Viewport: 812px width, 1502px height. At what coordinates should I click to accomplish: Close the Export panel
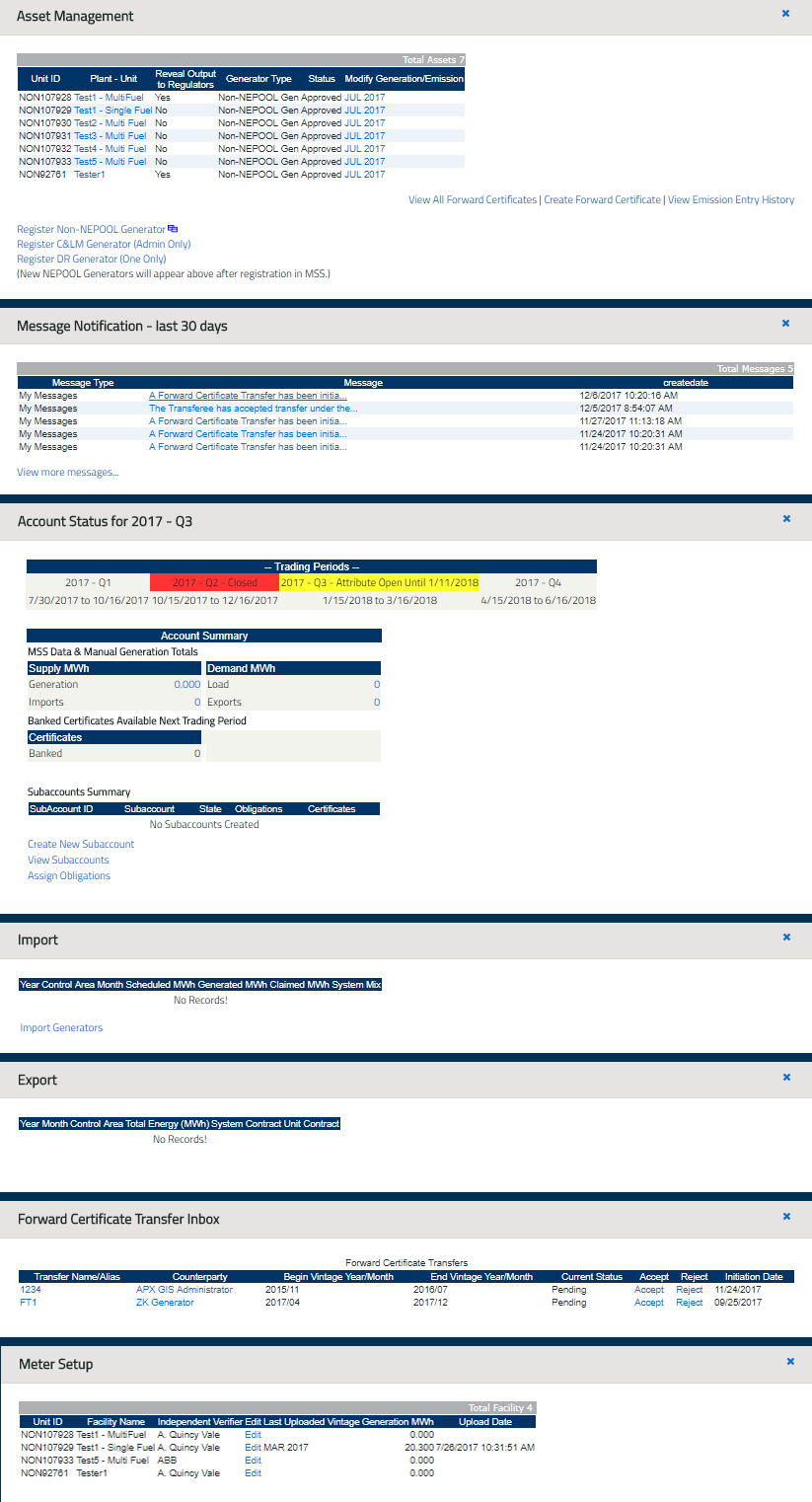pyautogui.click(x=785, y=1077)
